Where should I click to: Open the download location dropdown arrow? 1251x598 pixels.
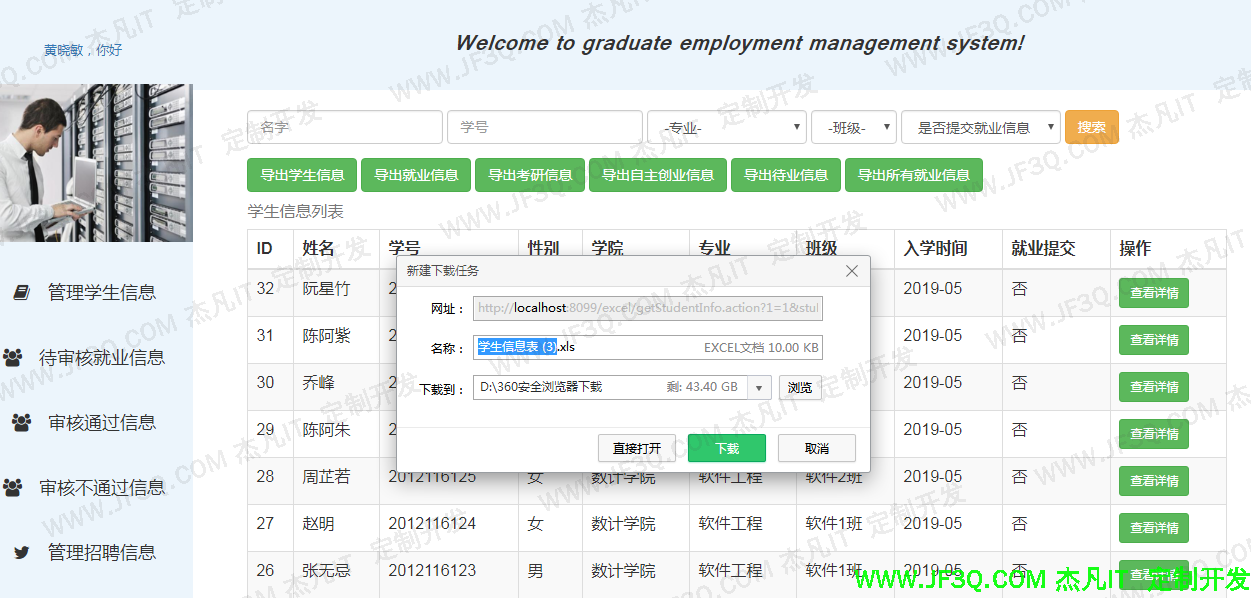coord(759,386)
